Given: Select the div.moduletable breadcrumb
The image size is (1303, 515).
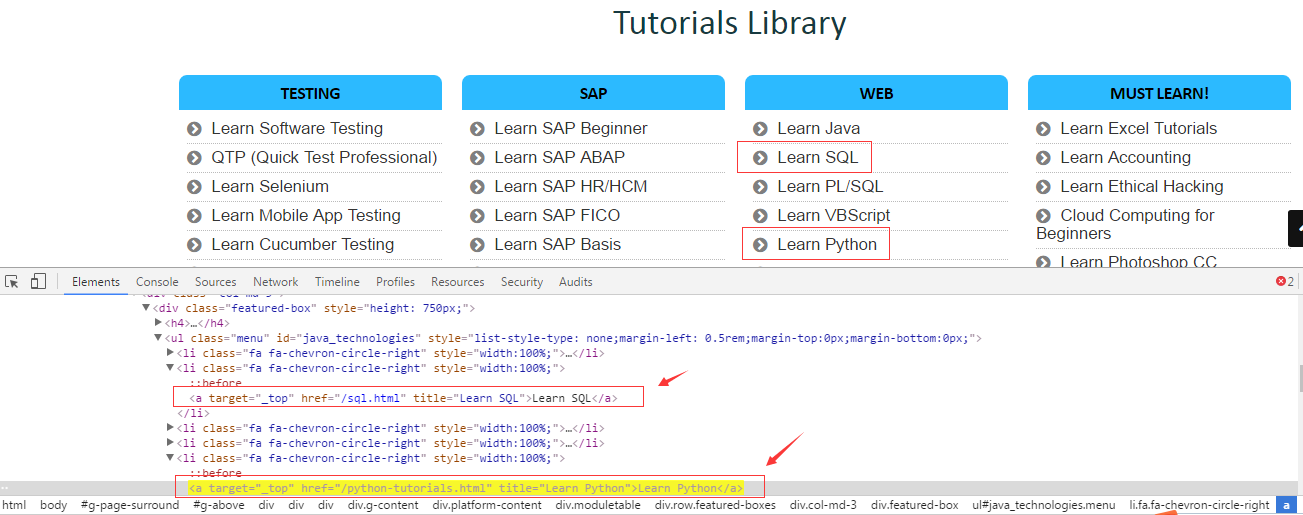Looking at the screenshot, I should 598,505.
